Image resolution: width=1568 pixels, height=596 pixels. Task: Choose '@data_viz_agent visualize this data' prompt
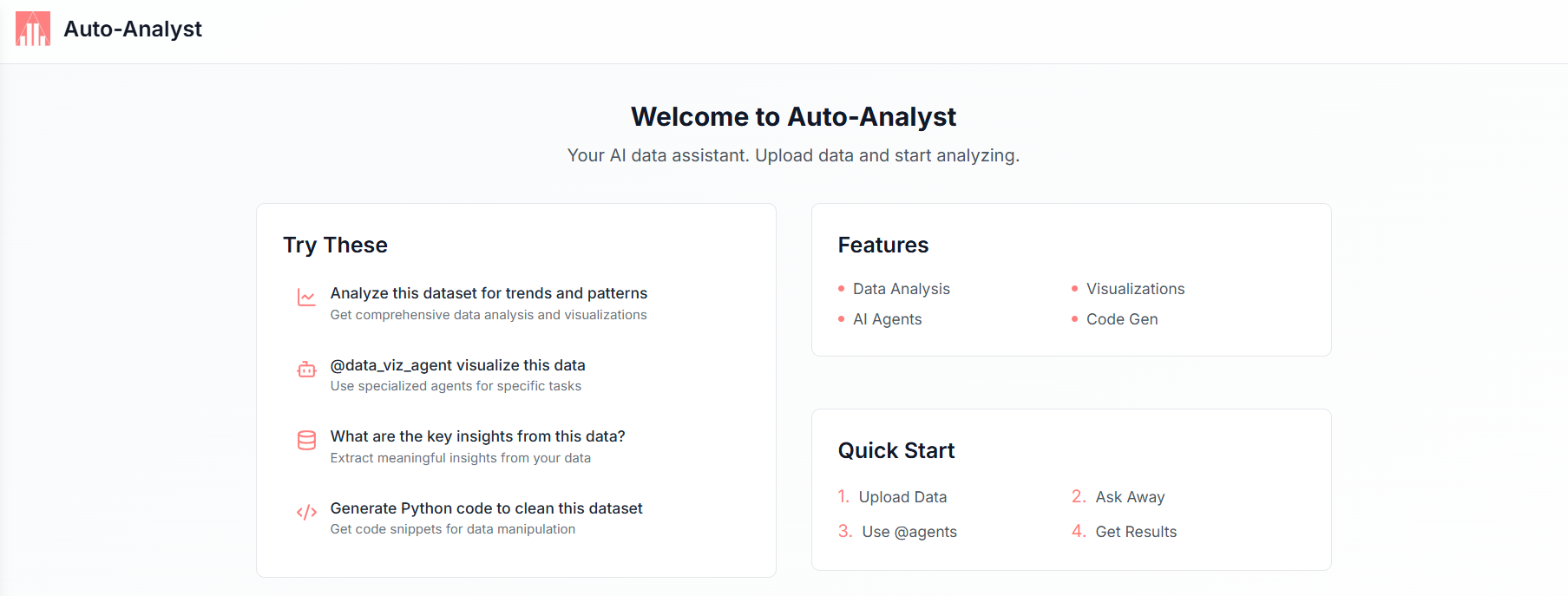[457, 365]
